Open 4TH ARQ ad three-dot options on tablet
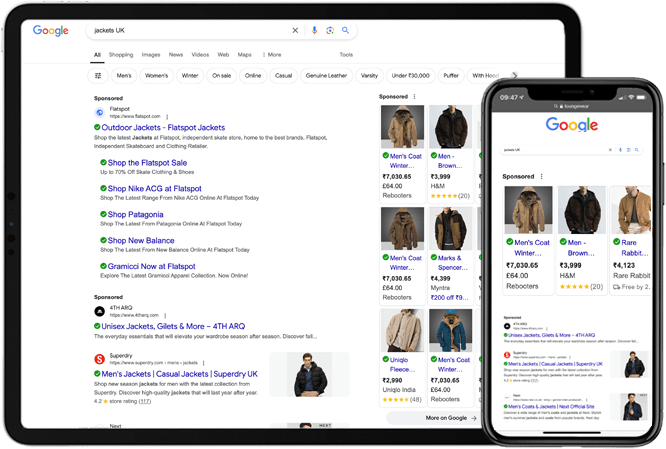The width and height of the screenshot is (666, 449). (x=165, y=315)
